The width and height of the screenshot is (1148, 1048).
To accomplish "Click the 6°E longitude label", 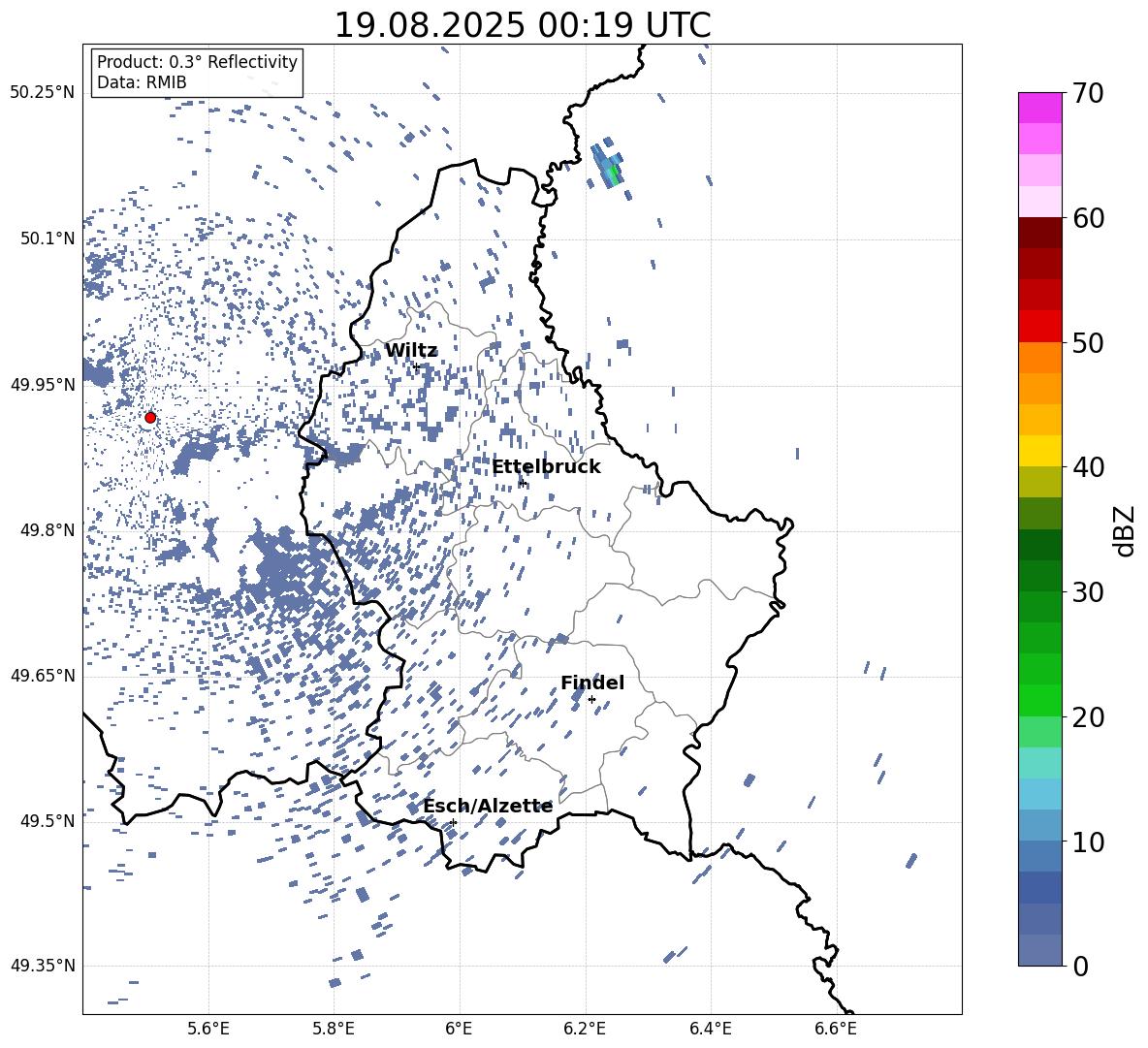I will point(459,1029).
